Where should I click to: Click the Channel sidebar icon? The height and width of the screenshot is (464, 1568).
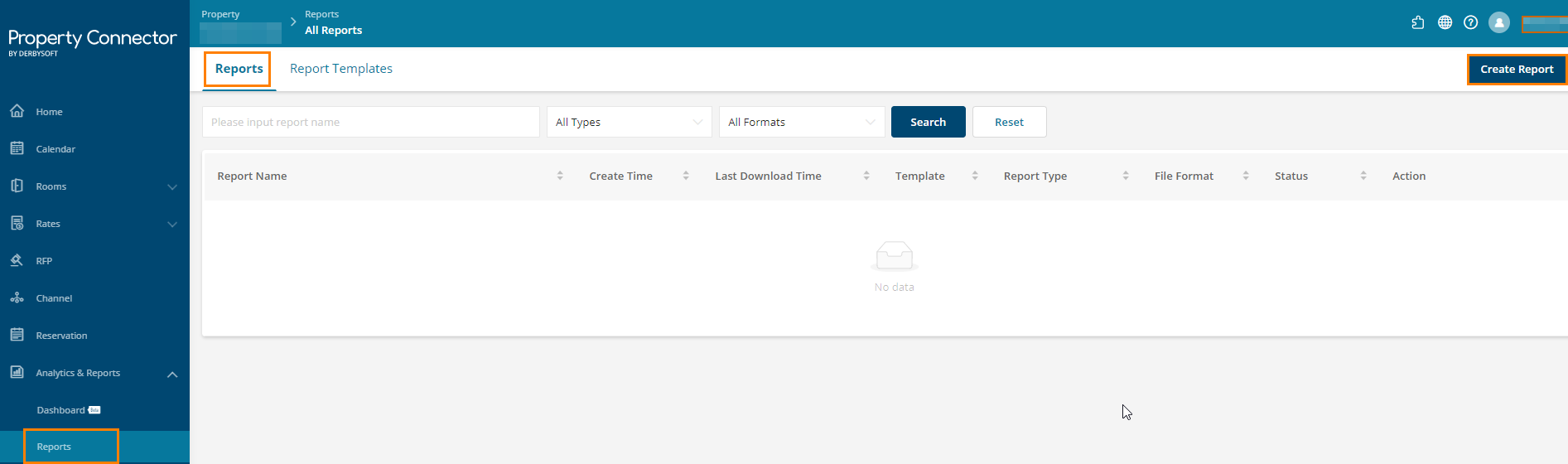pyautogui.click(x=17, y=297)
